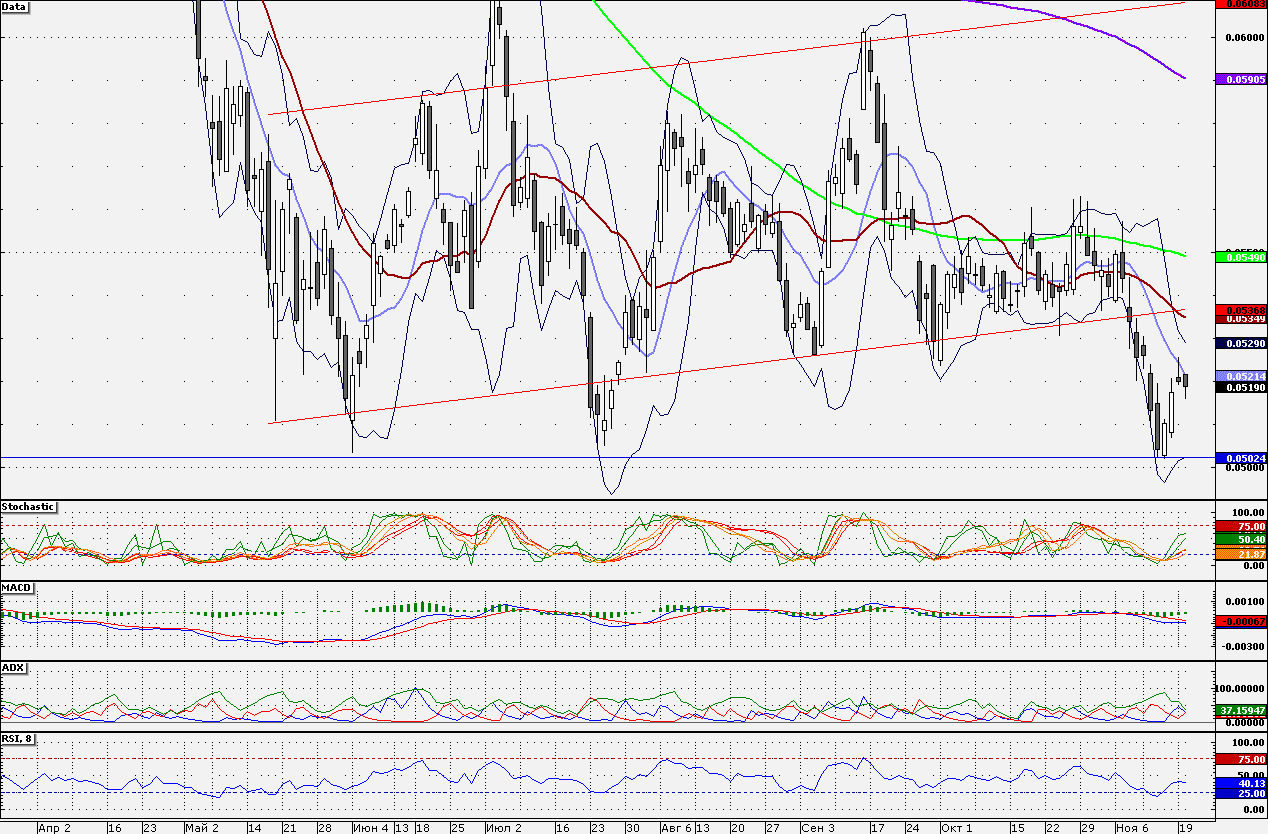Click the green 0.05490 price tag
This screenshot has height=834, width=1268.
tap(1240, 257)
